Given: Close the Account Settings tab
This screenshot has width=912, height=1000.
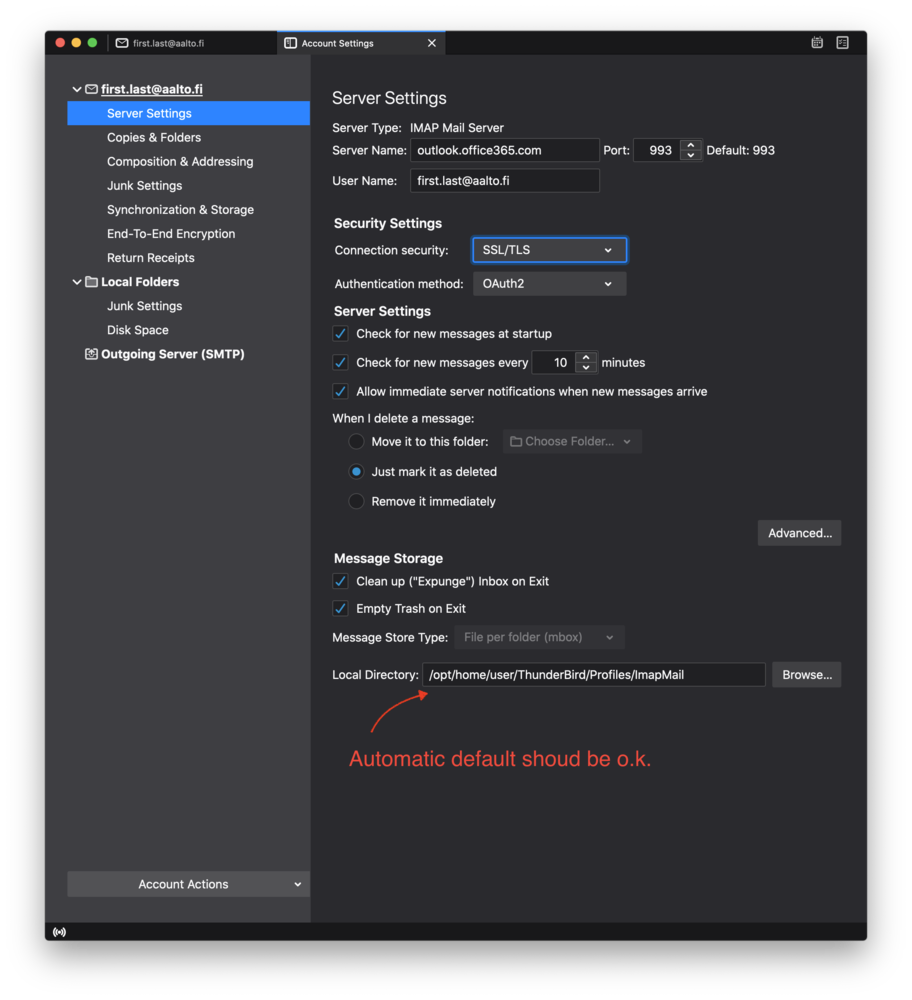Looking at the screenshot, I should tap(432, 43).
